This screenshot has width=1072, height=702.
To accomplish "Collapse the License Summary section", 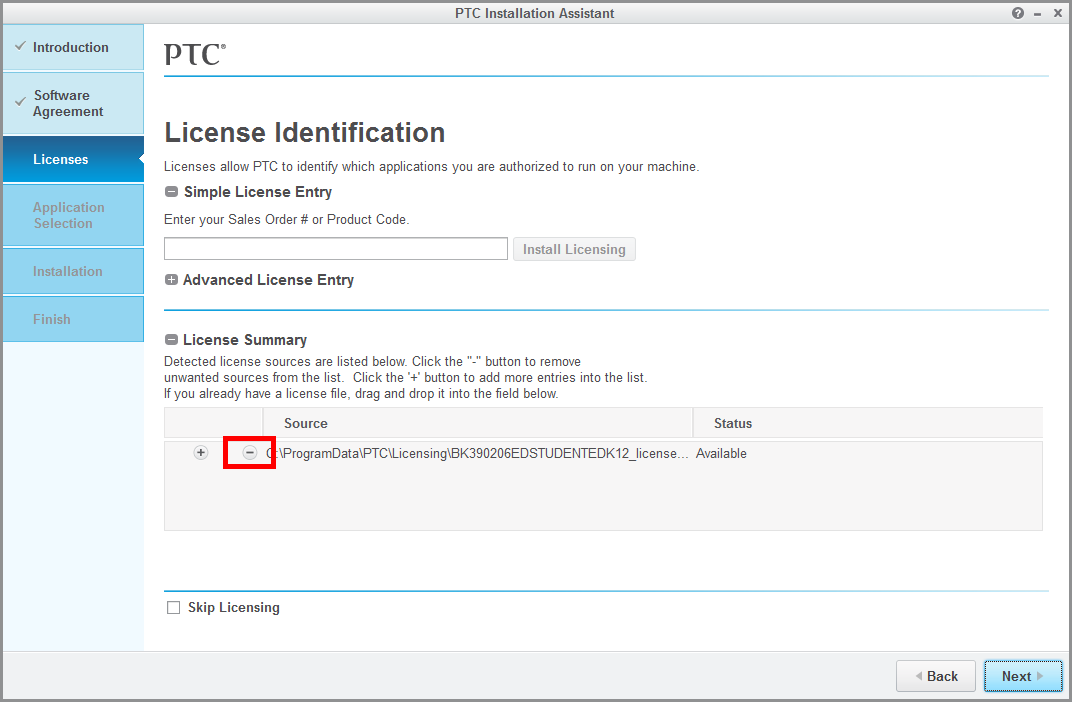I will pyautogui.click(x=172, y=340).
